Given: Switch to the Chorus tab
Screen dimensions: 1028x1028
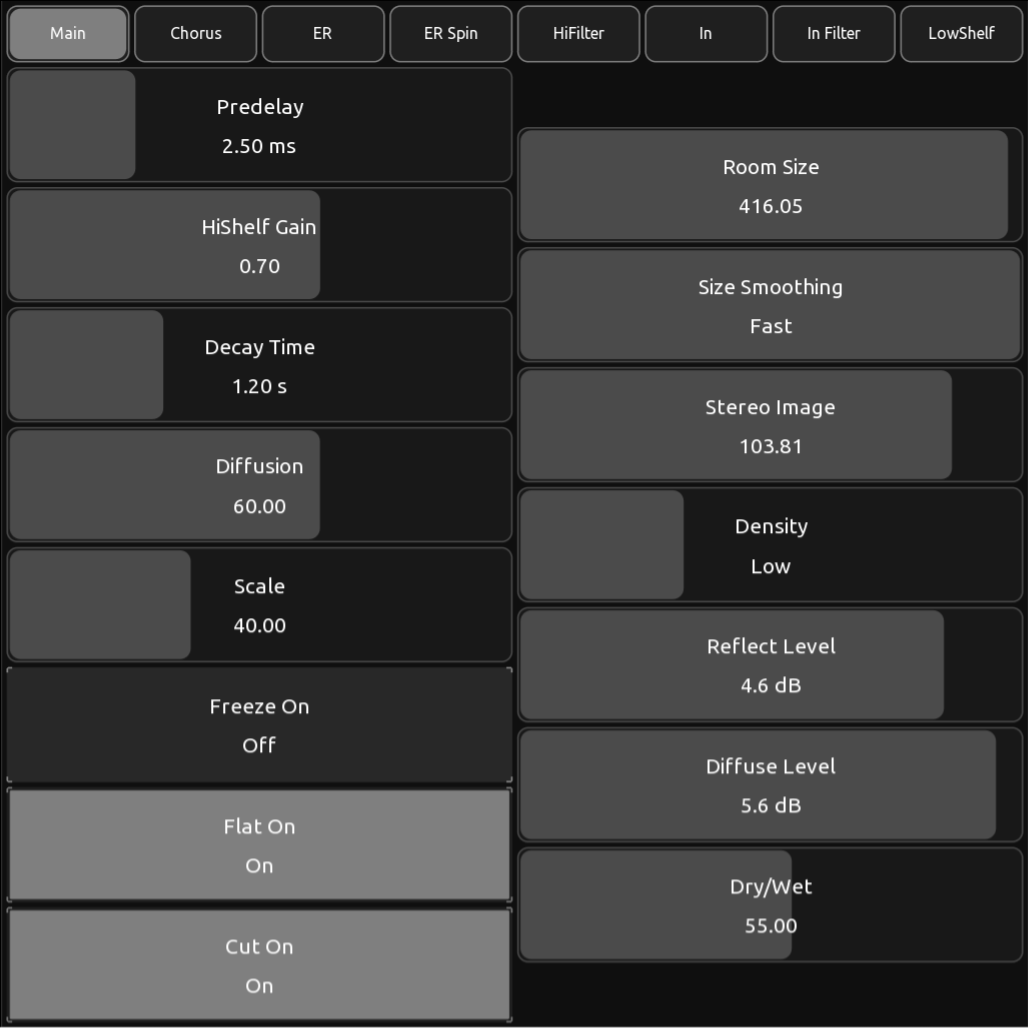Looking at the screenshot, I should 195,34.
